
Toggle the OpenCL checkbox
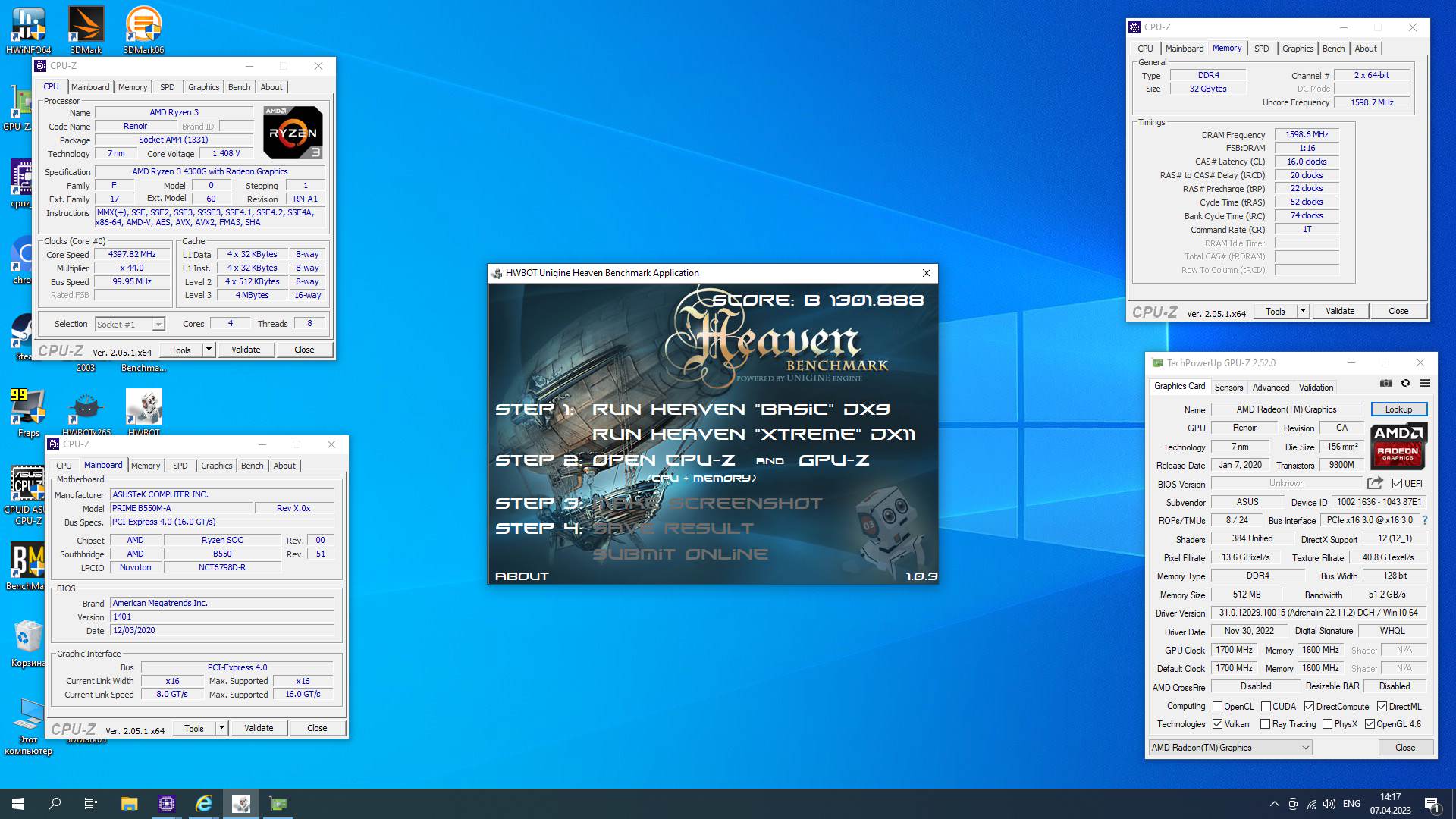pos(1217,707)
